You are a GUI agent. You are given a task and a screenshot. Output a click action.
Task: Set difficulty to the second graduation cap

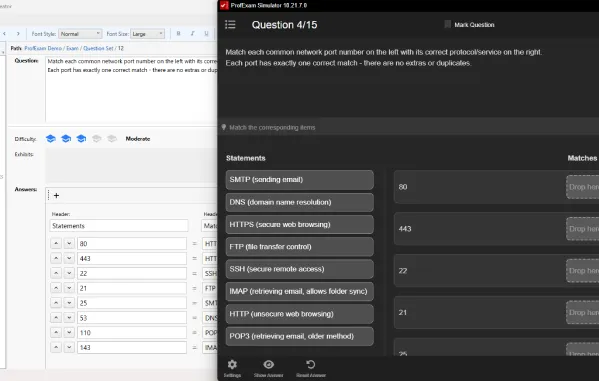click(x=66, y=139)
